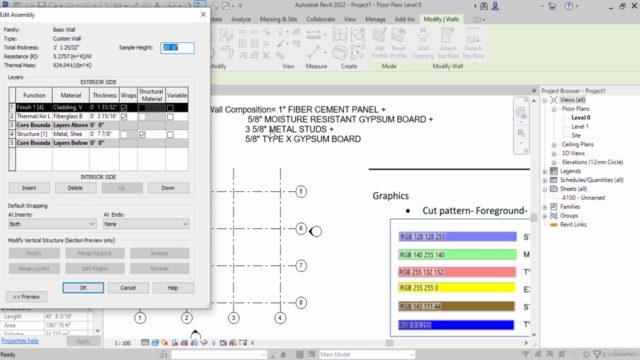This screenshot has width=640, height=360.
Task: Click the Sheets icon in Project Browser
Action: click(554, 189)
